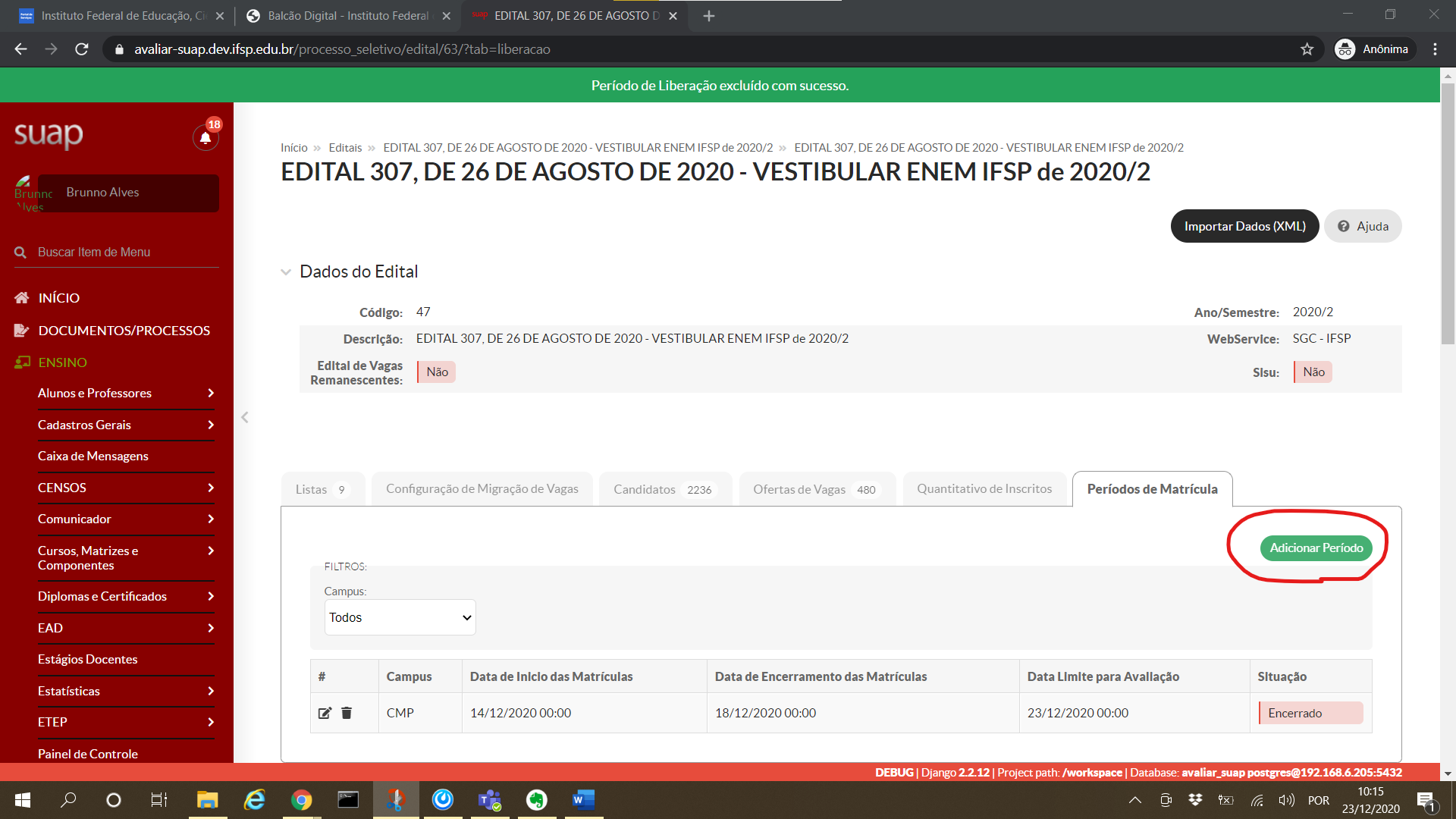Open the notifications bell showing 18

pos(206,137)
